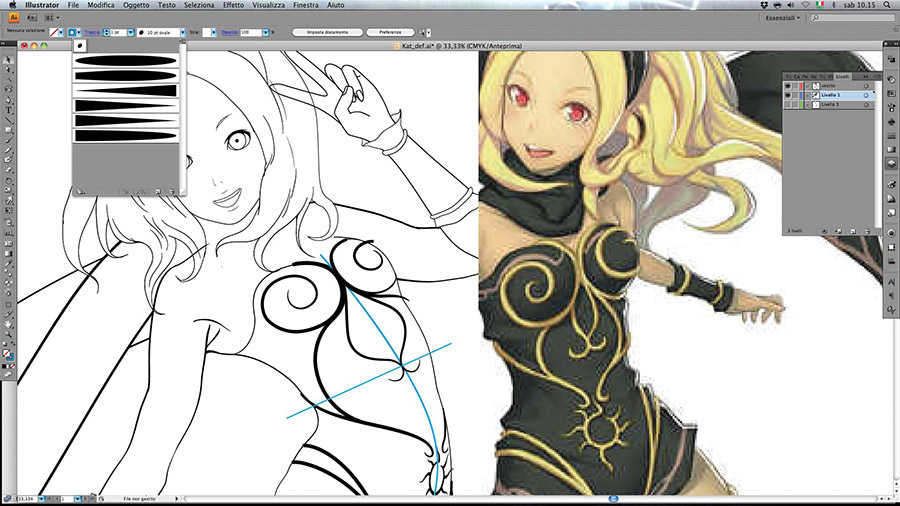This screenshot has width=900, height=506.
Task: Delete selected layer with trash icon
Action: click(x=868, y=231)
